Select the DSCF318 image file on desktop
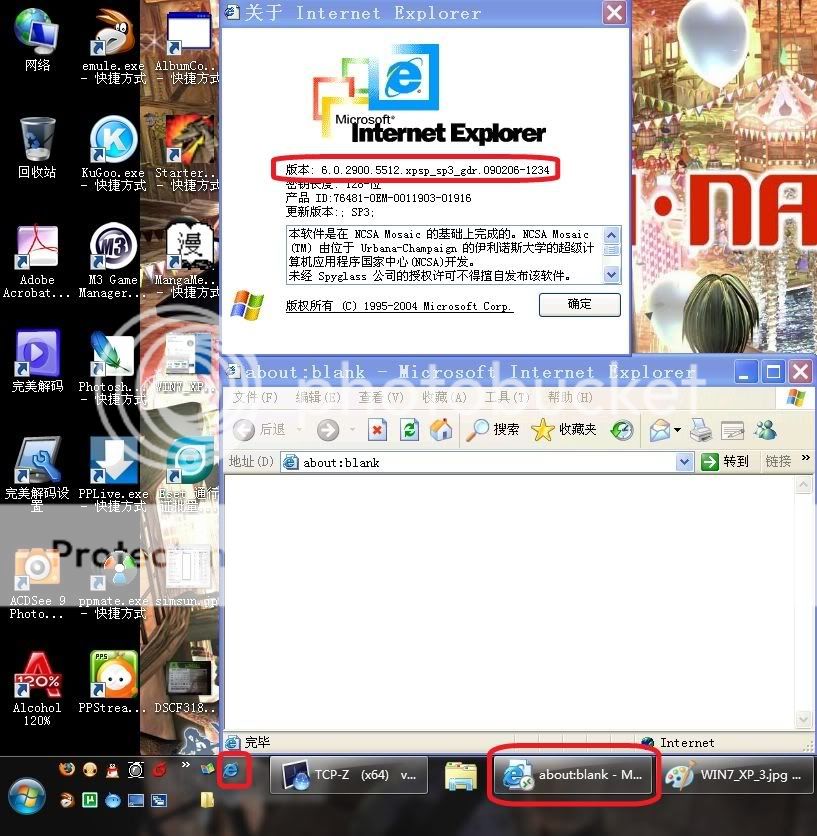Viewport: 817px width, 836px height. [x=188, y=688]
